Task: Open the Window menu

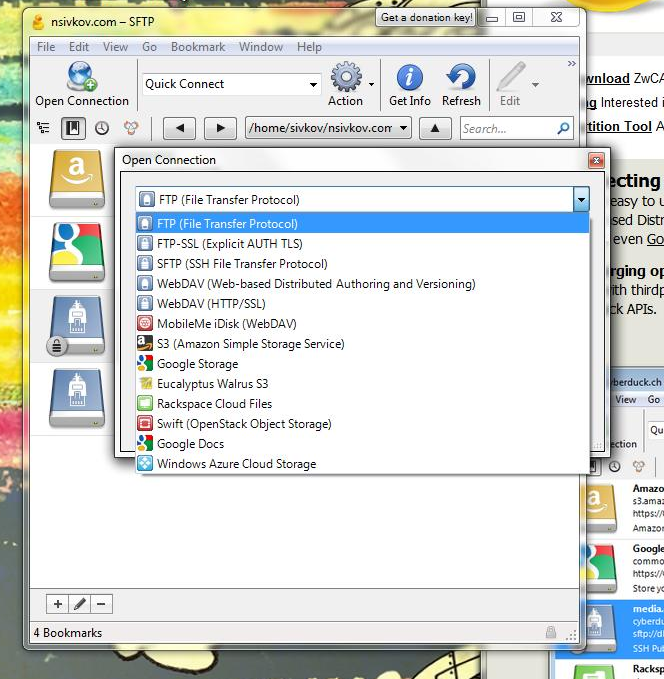Action: click(x=261, y=47)
